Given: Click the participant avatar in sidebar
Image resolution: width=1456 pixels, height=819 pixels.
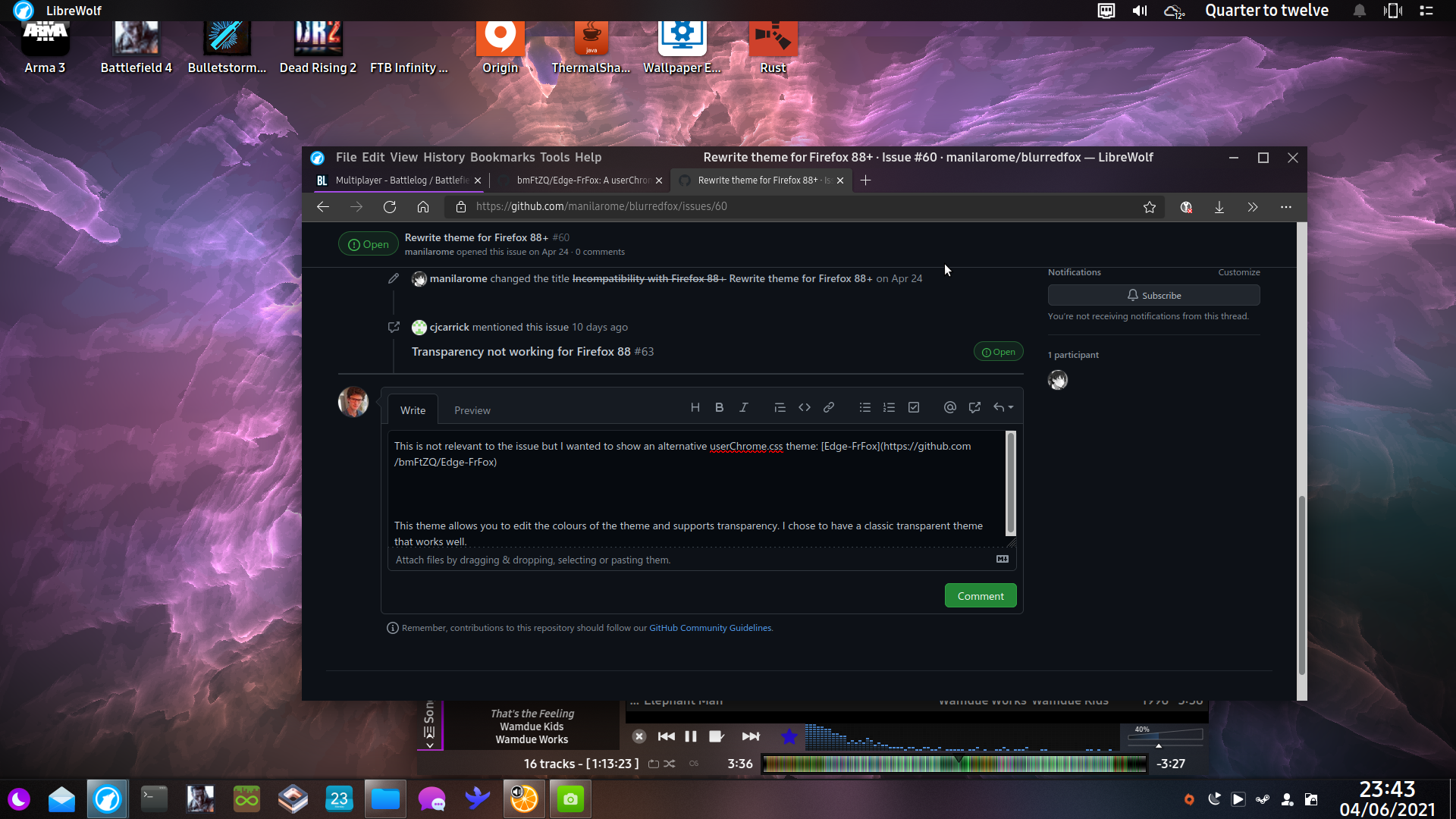Looking at the screenshot, I should [x=1058, y=380].
